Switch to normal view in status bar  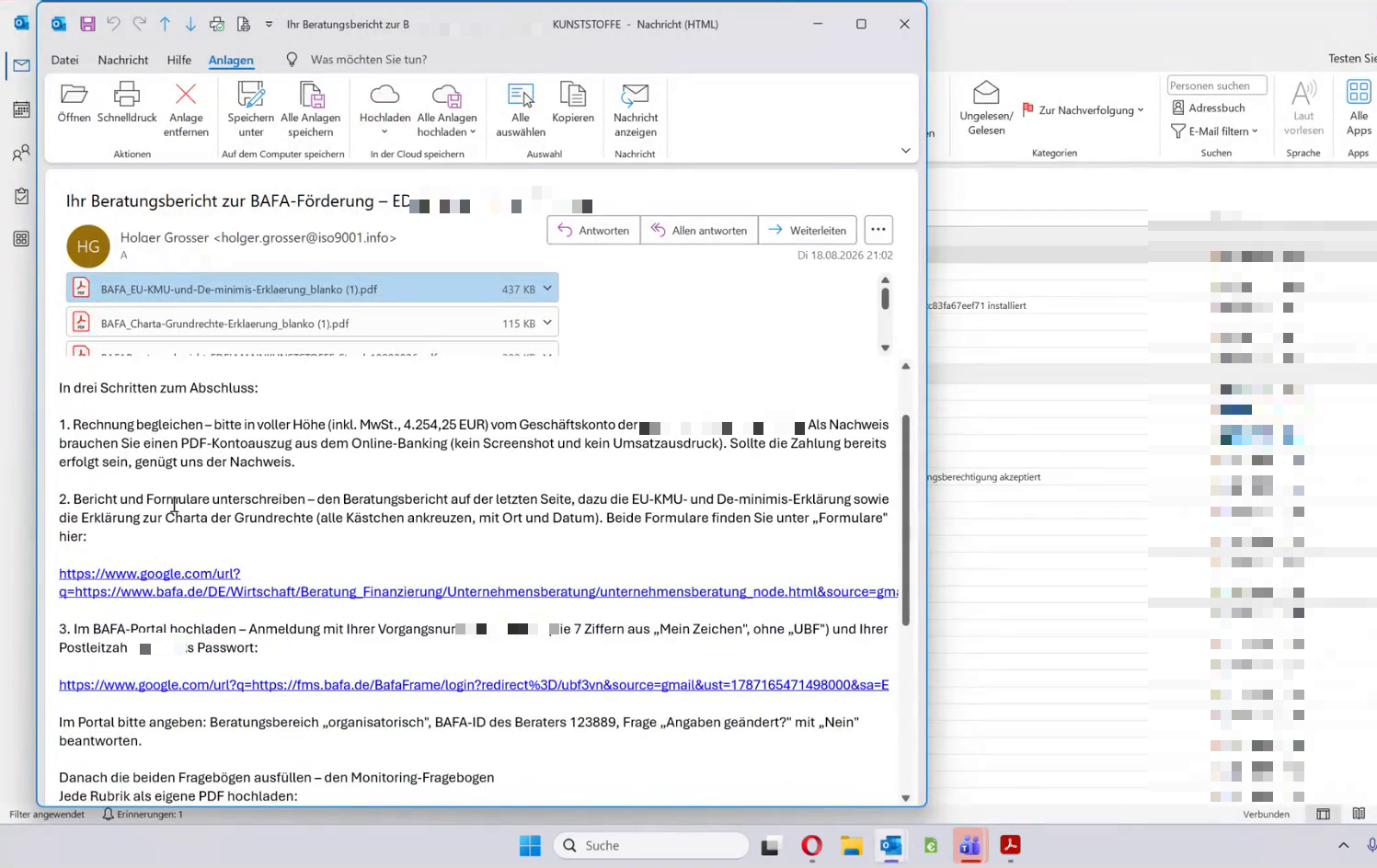[1323, 815]
